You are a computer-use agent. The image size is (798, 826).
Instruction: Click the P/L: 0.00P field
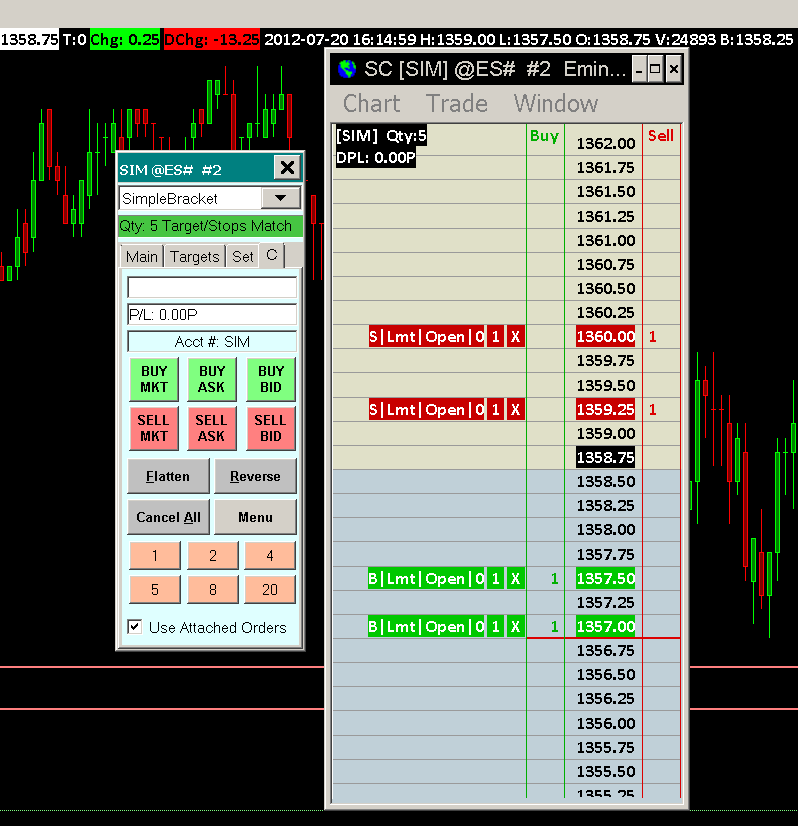[212, 314]
